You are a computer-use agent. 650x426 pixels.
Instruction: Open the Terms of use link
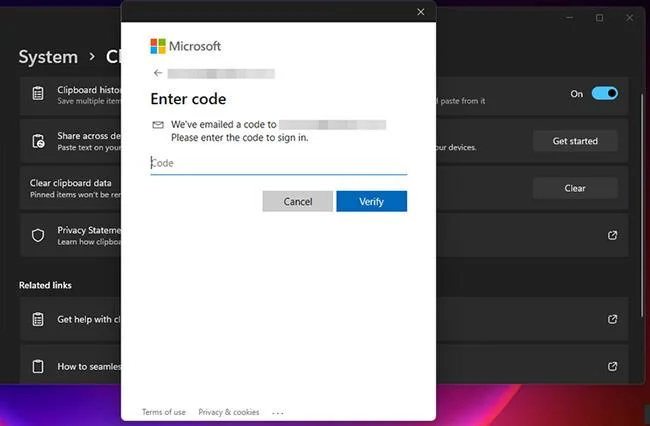click(x=164, y=412)
